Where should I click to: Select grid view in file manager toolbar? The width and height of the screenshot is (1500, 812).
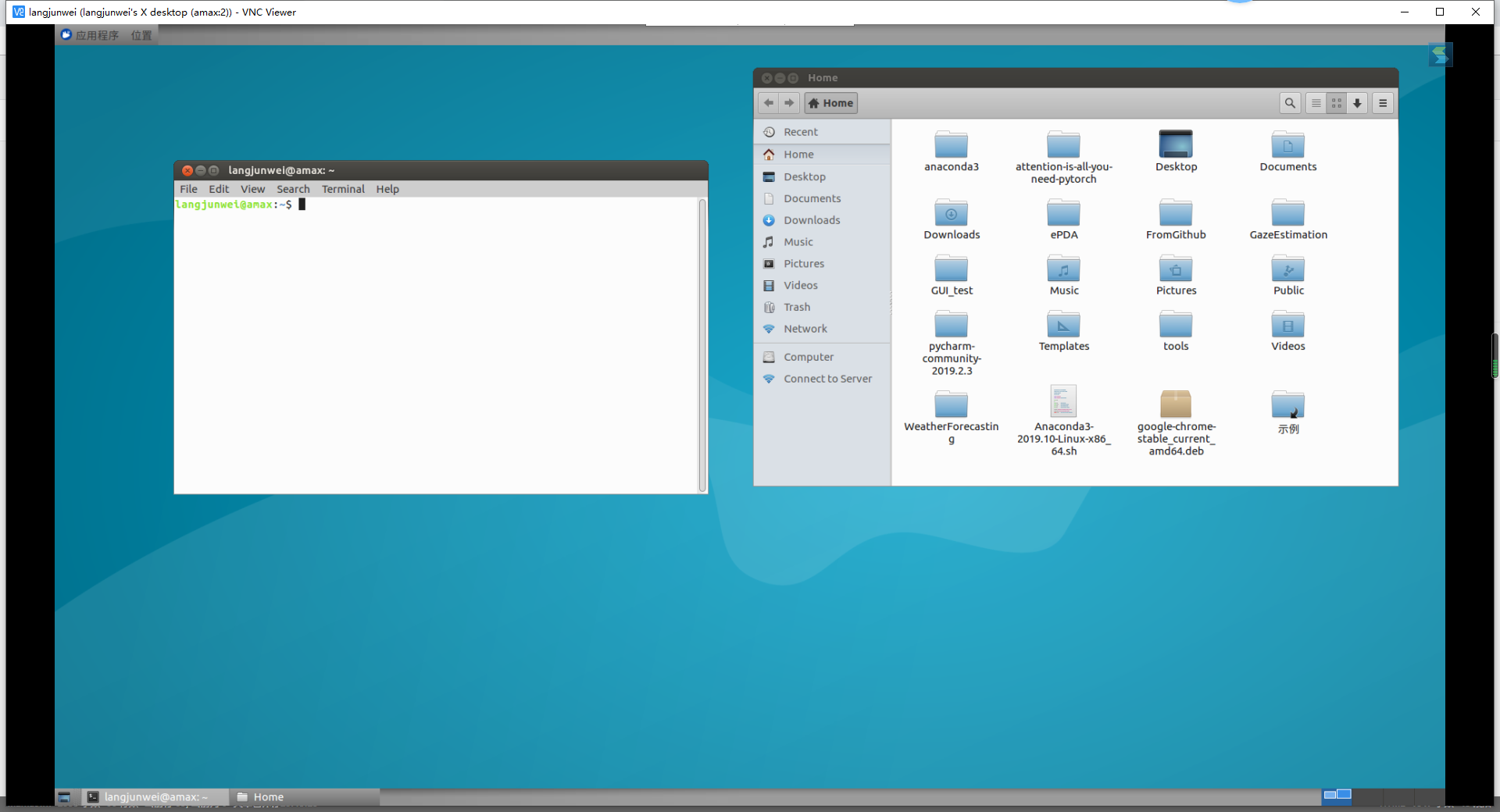pyautogui.click(x=1337, y=102)
